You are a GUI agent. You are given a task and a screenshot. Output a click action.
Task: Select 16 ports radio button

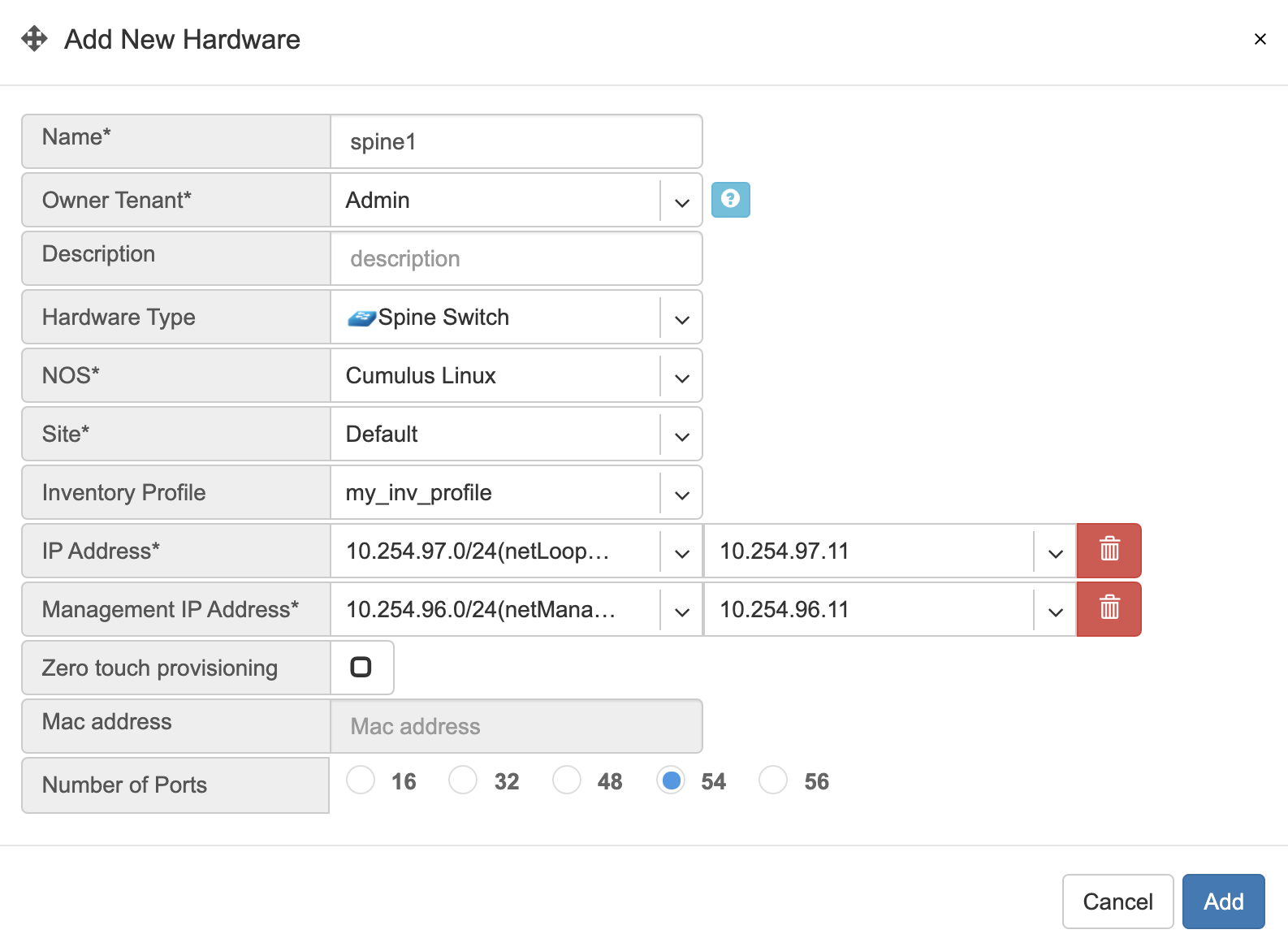pyautogui.click(x=361, y=781)
